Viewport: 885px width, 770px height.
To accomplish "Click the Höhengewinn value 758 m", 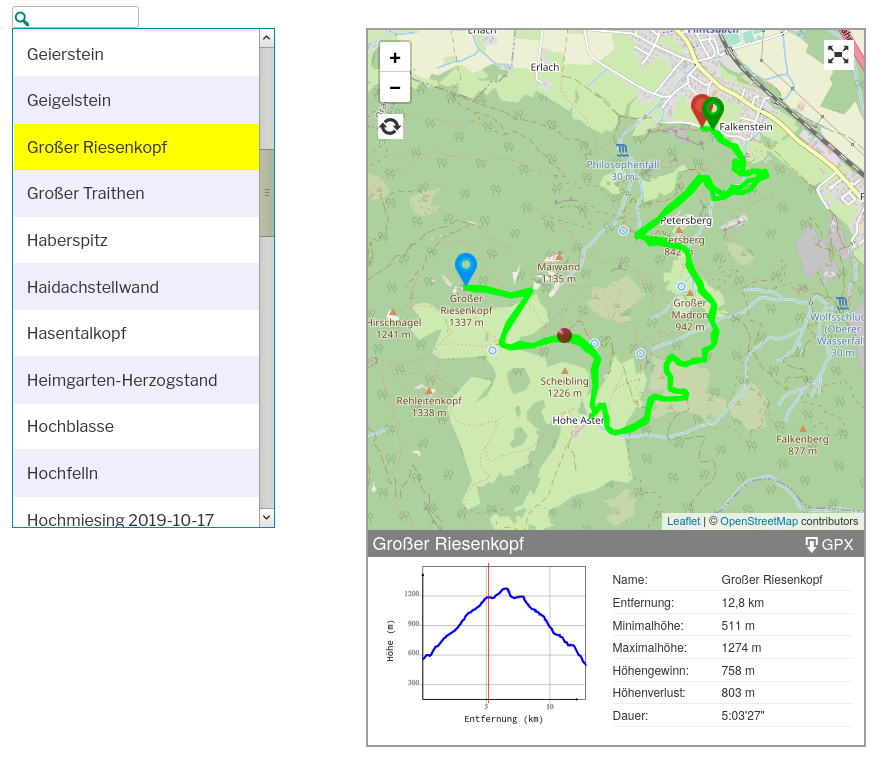I will tap(738, 671).
